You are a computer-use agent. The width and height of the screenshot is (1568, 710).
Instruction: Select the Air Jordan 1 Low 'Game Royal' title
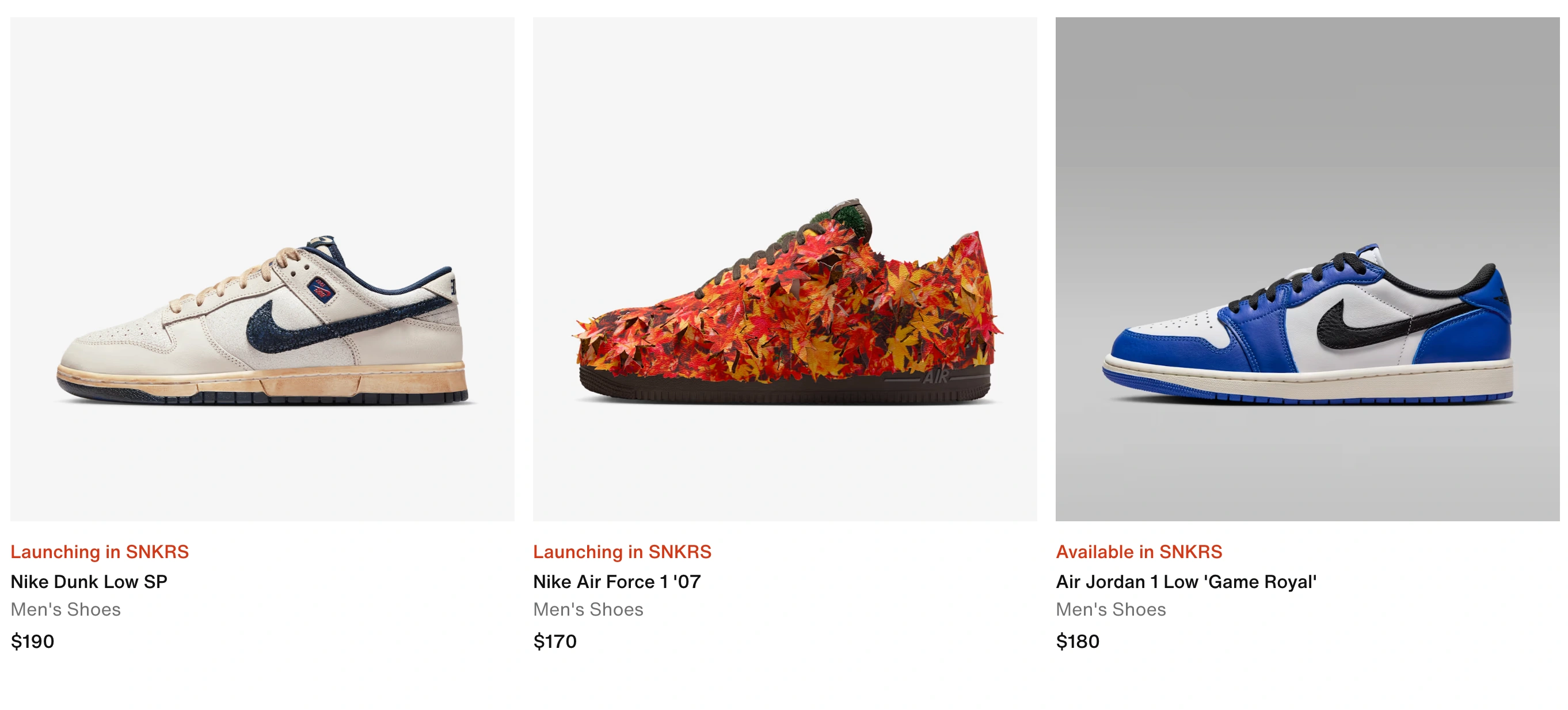pos(1176,582)
